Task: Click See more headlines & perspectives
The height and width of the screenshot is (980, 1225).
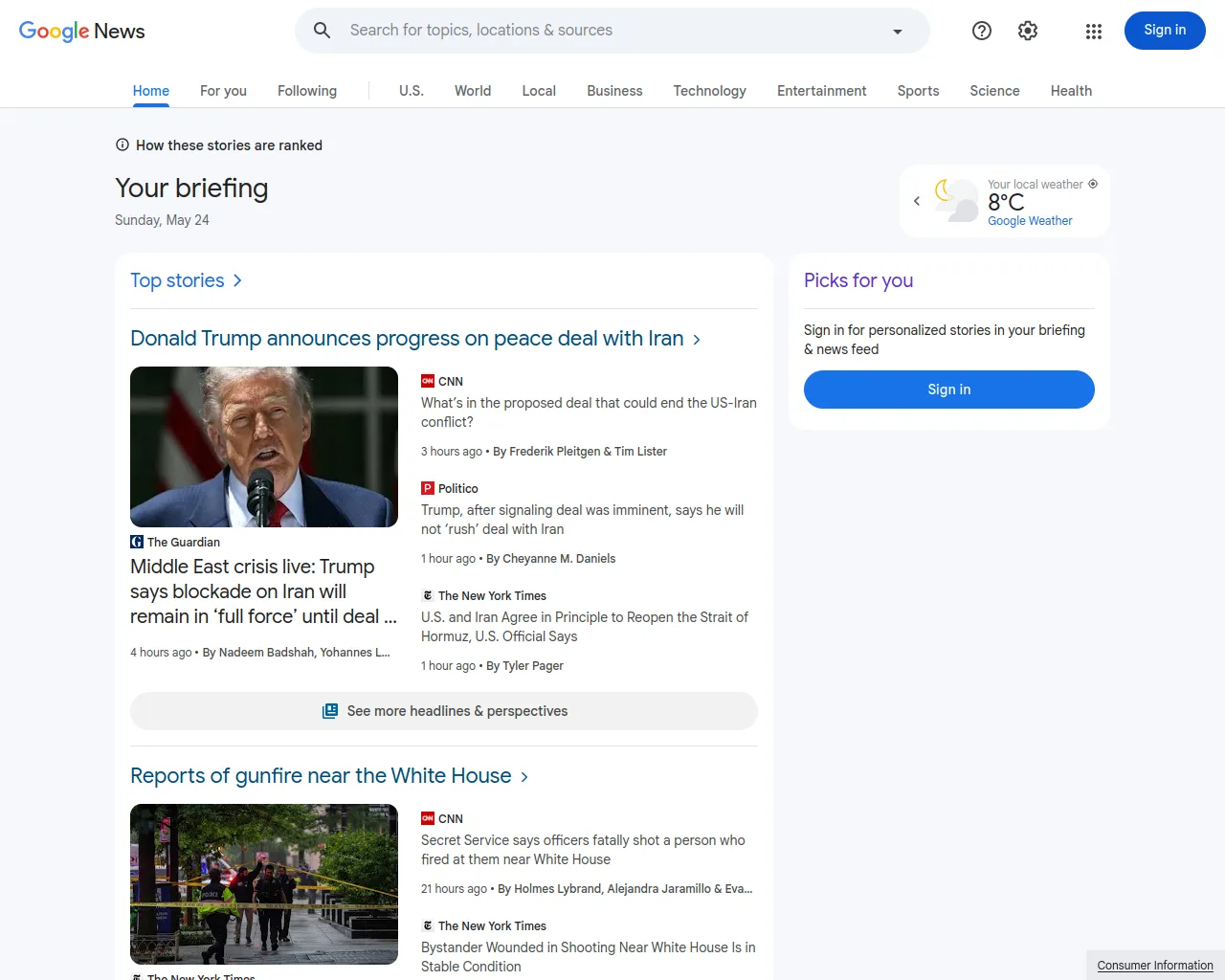Action: pyautogui.click(x=444, y=711)
